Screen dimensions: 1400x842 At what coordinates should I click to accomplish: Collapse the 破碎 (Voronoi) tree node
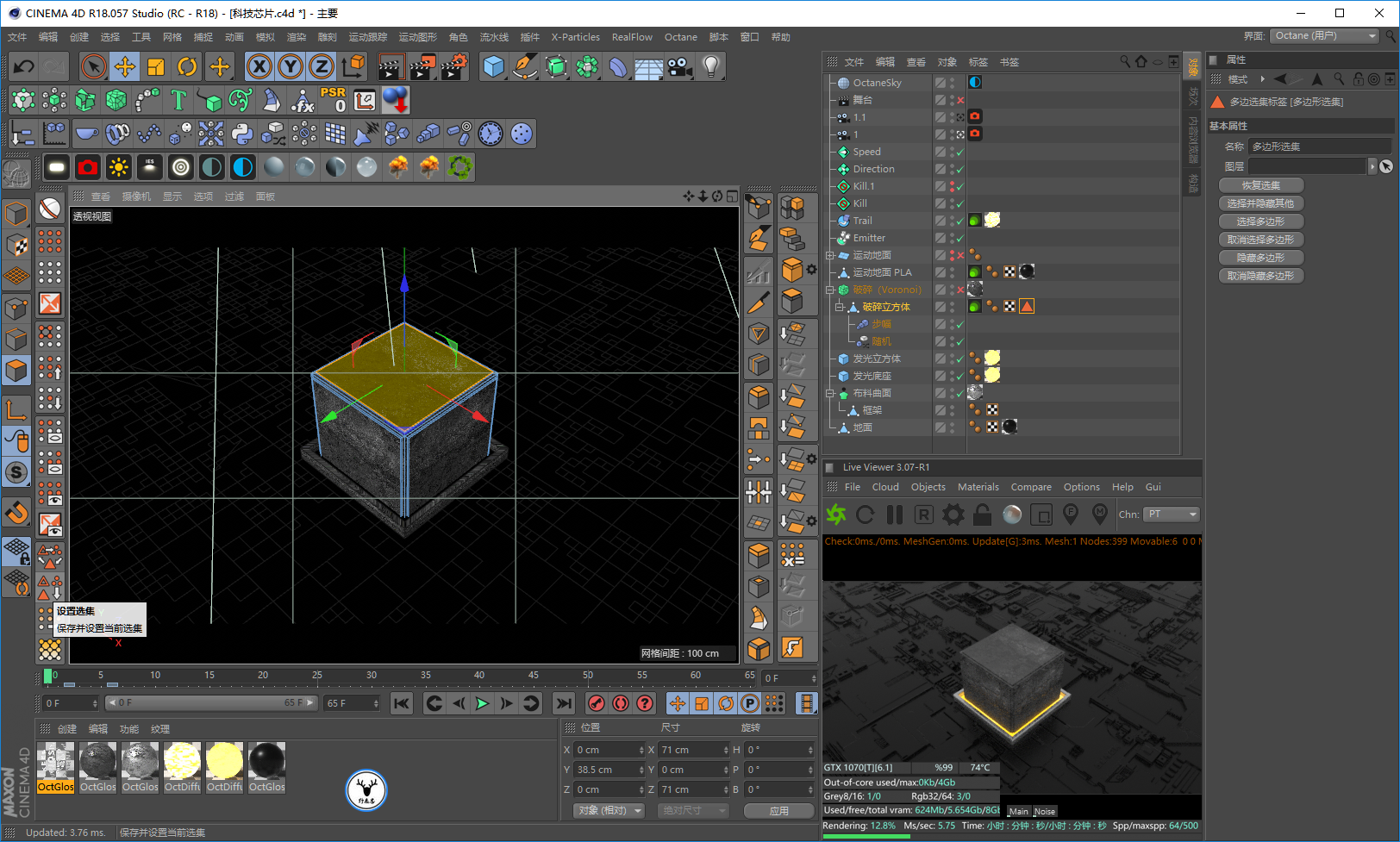[x=829, y=290]
